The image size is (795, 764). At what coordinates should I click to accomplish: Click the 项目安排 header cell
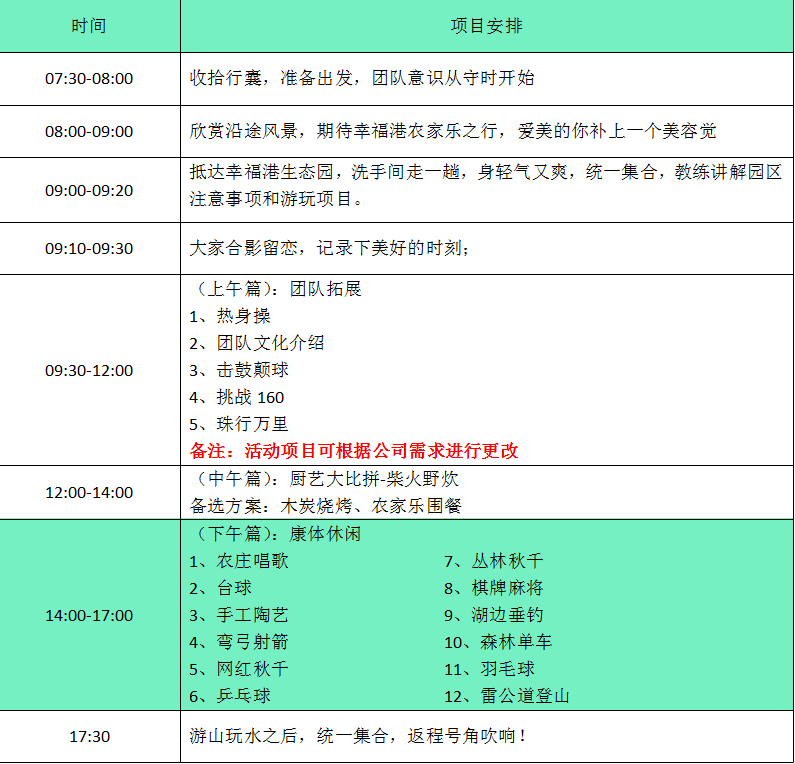click(x=487, y=26)
